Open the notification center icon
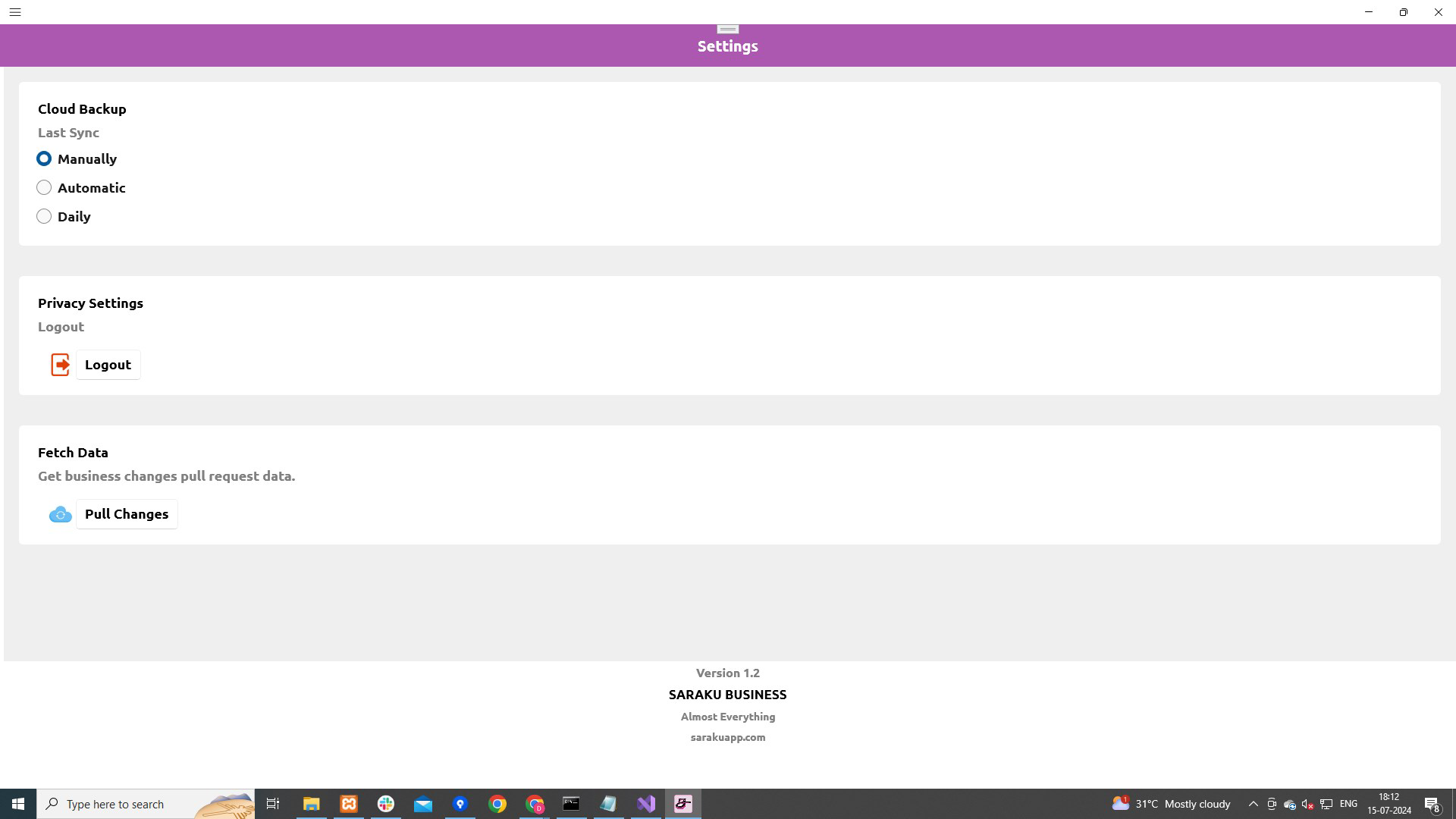Screen dimensions: 1456x819 pos(1432,804)
